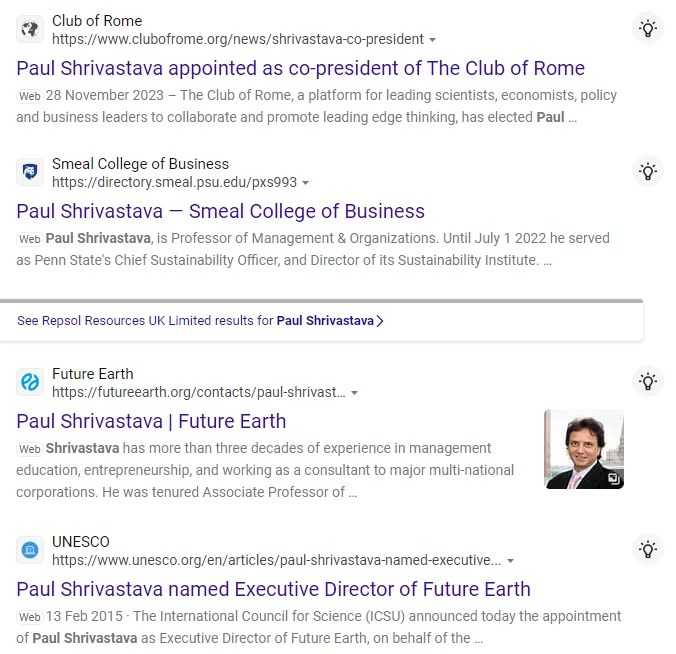Open 'Paul Shrivastava — Smeal College of Business' link
The image size is (676, 654).
click(220, 211)
